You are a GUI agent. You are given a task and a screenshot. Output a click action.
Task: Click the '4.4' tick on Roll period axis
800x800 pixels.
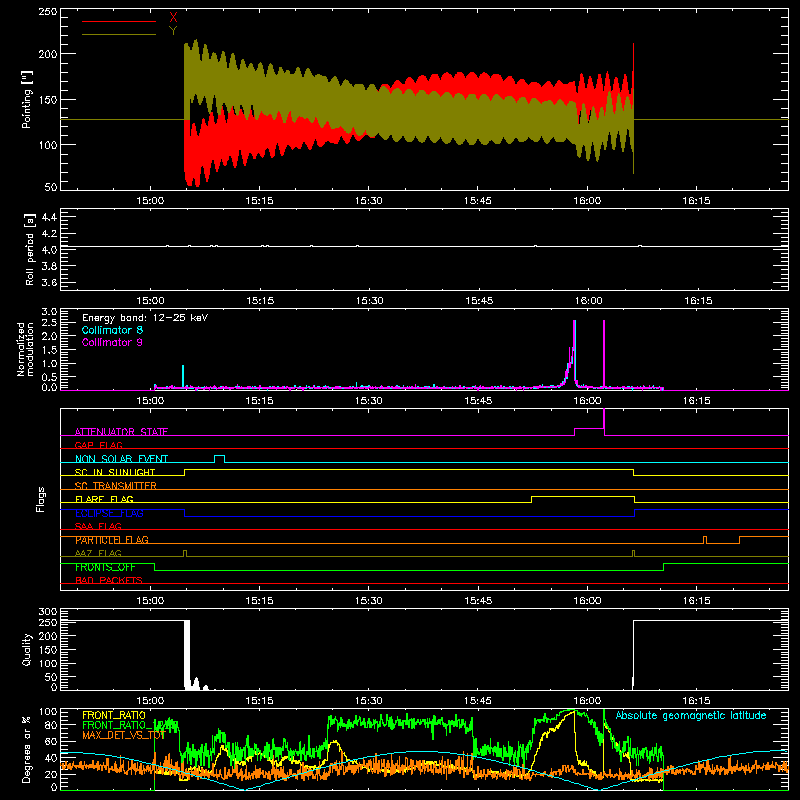click(49, 217)
